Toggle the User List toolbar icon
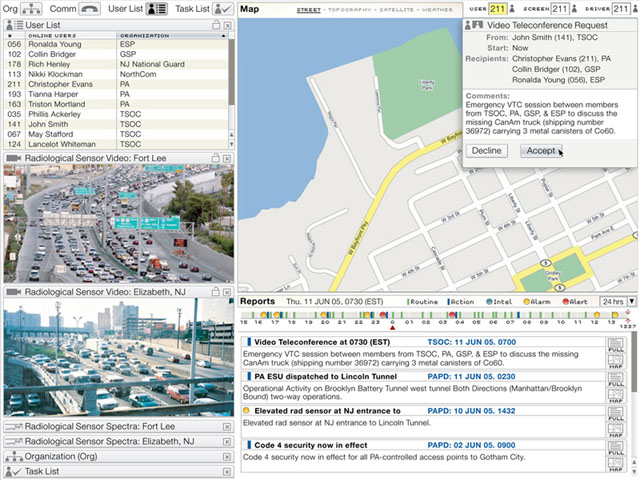The height and width of the screenshot is (480, 640). coord(157,9)
